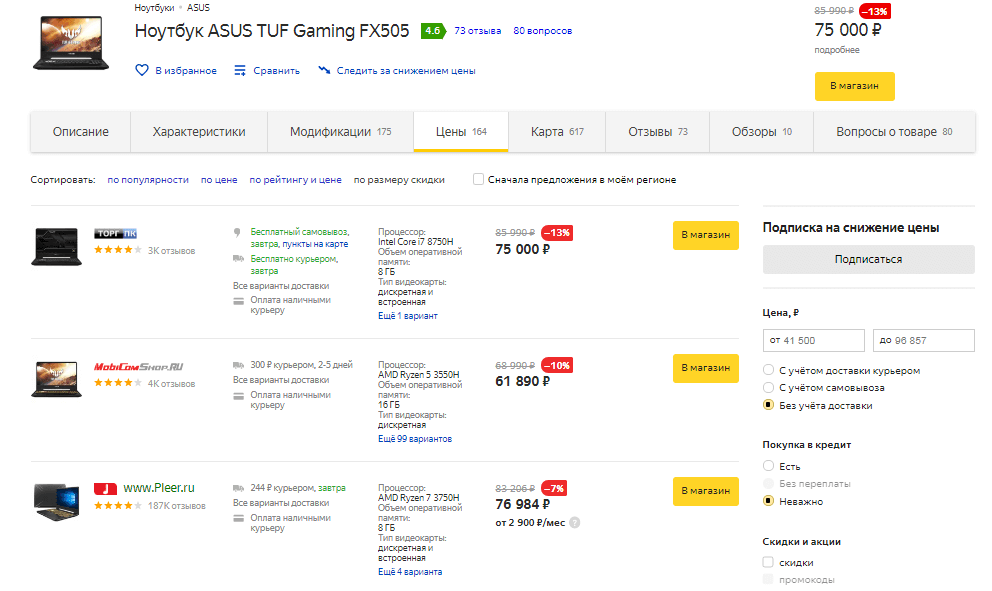The width and height of the screenshot is (992, 591).
Task: Expand 'Ещё 99 вариантов' for MobiComShop offer
Action: [414, 439]
